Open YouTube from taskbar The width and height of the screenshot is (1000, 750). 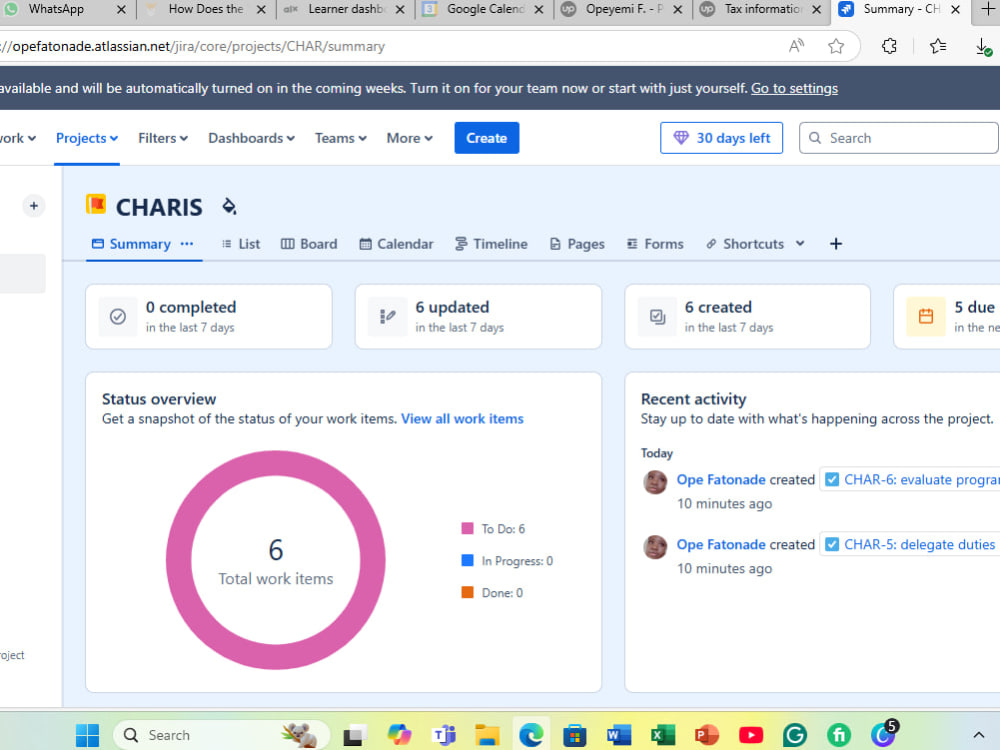tap(751, 735)
